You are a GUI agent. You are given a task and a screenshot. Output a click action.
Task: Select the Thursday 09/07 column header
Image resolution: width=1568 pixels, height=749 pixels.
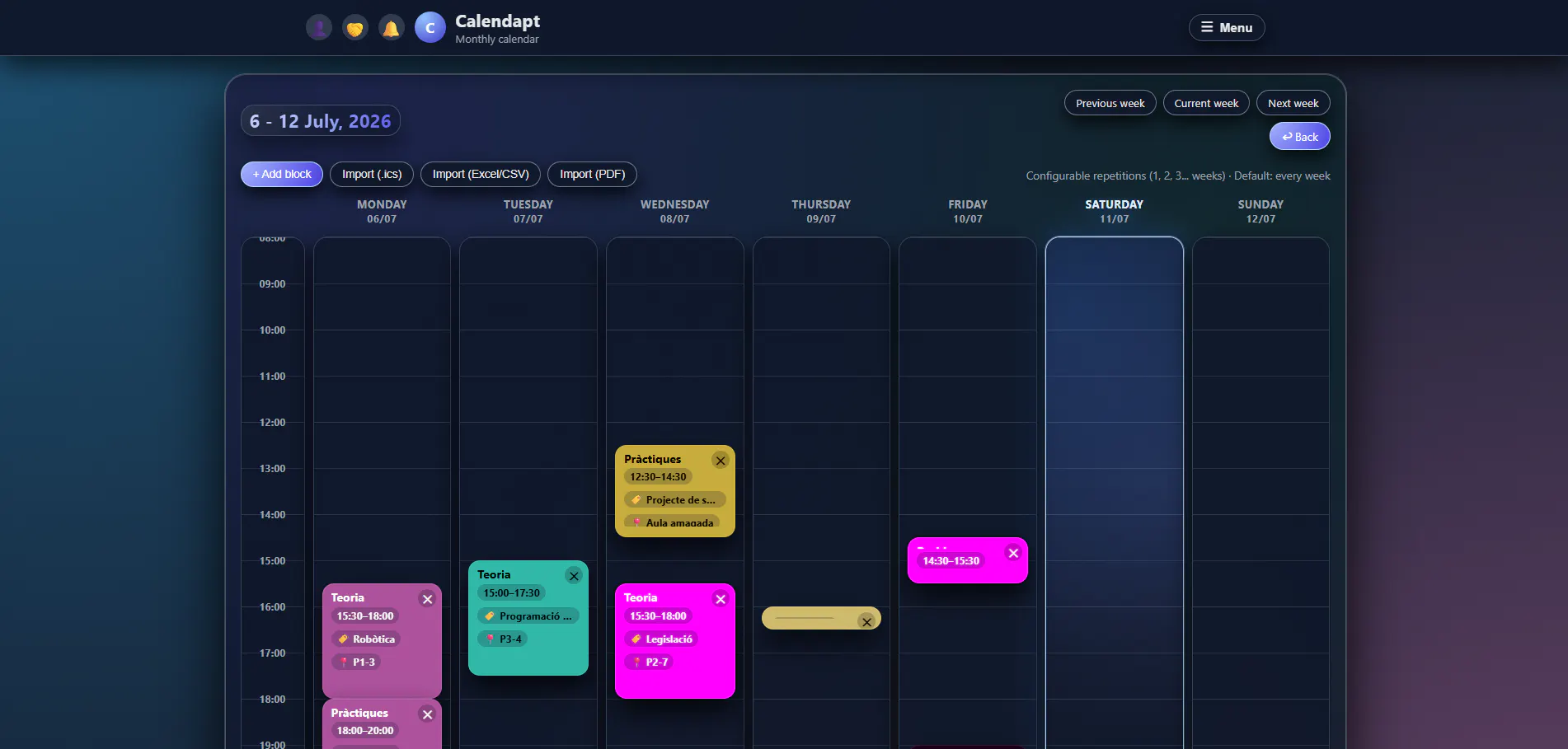(x=821, y=211)
